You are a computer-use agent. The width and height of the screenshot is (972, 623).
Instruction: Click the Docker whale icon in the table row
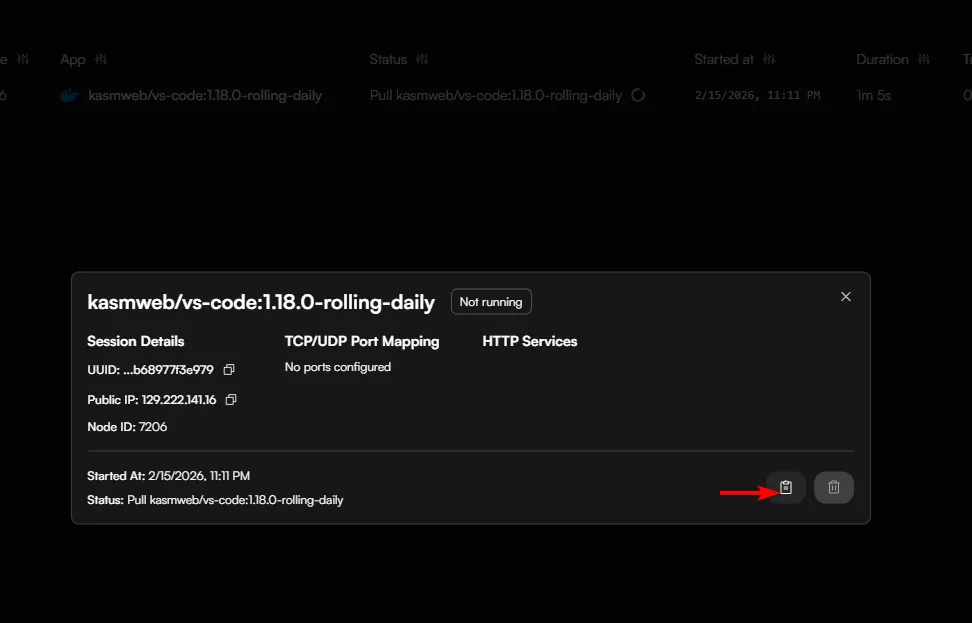click(70, 95)
